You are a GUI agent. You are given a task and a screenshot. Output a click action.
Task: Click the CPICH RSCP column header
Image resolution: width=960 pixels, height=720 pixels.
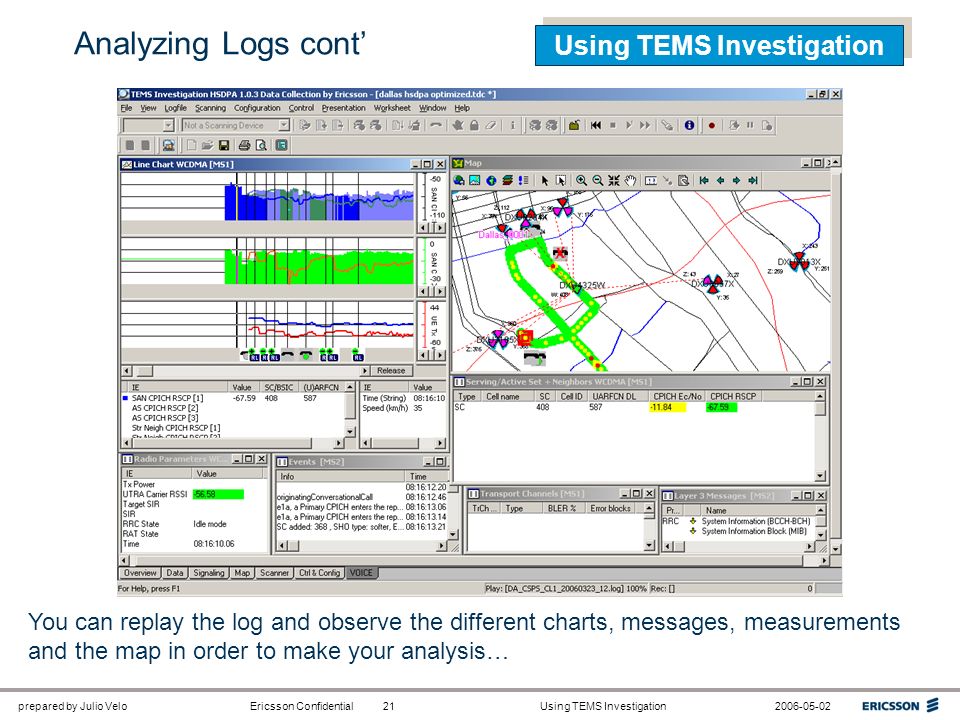click(x=732, y=397)
